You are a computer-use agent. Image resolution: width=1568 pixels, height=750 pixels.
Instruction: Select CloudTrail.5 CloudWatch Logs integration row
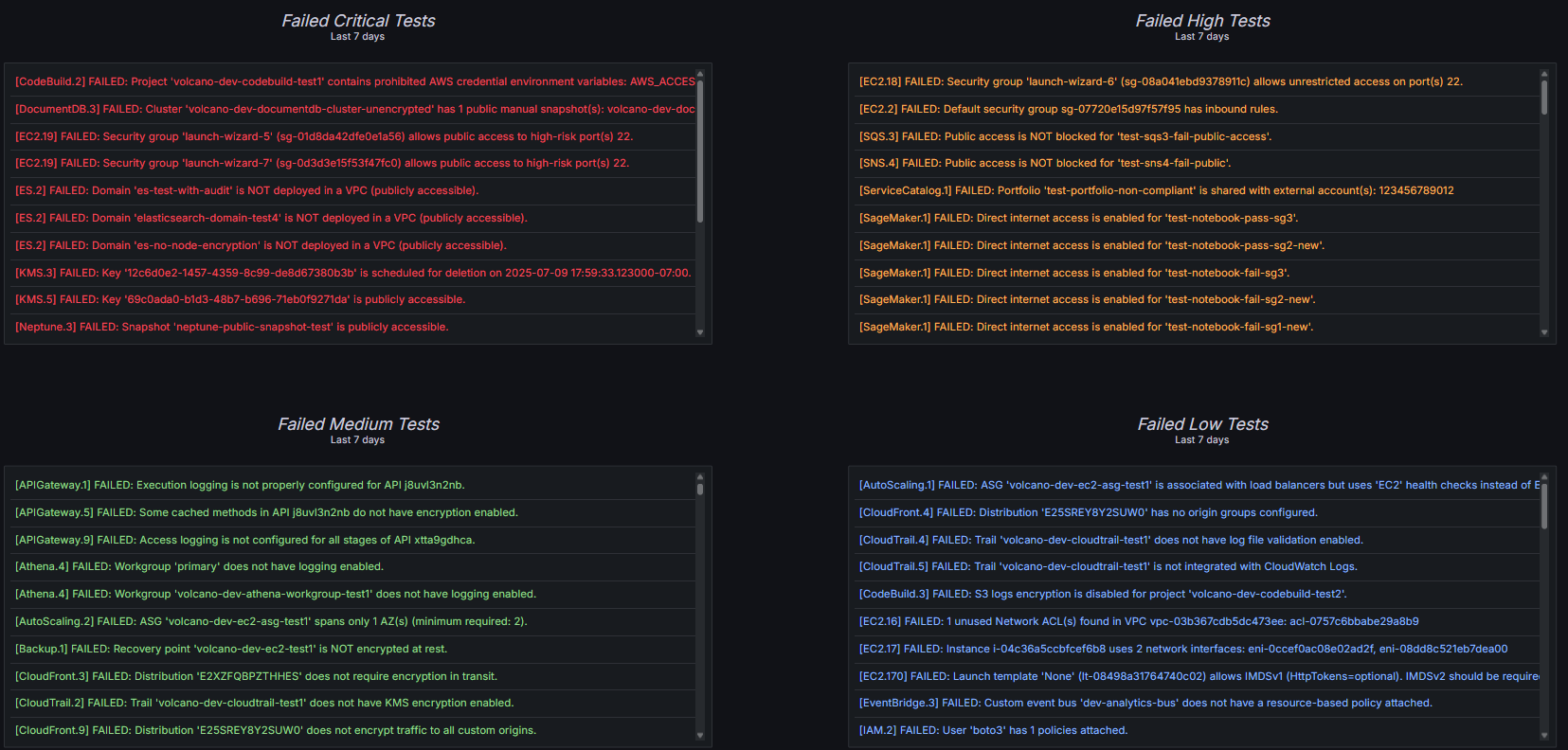(1195, 566)
